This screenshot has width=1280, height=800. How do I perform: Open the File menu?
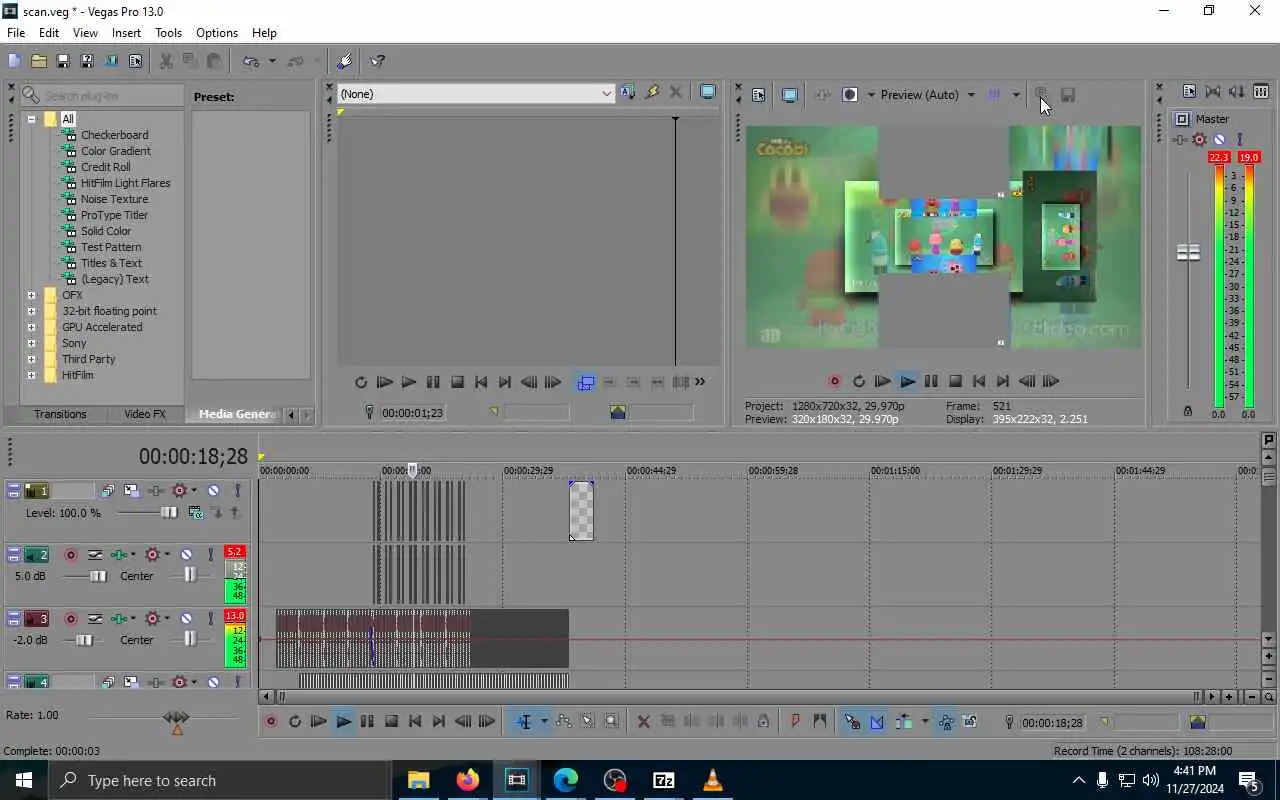tap(16, 33)
